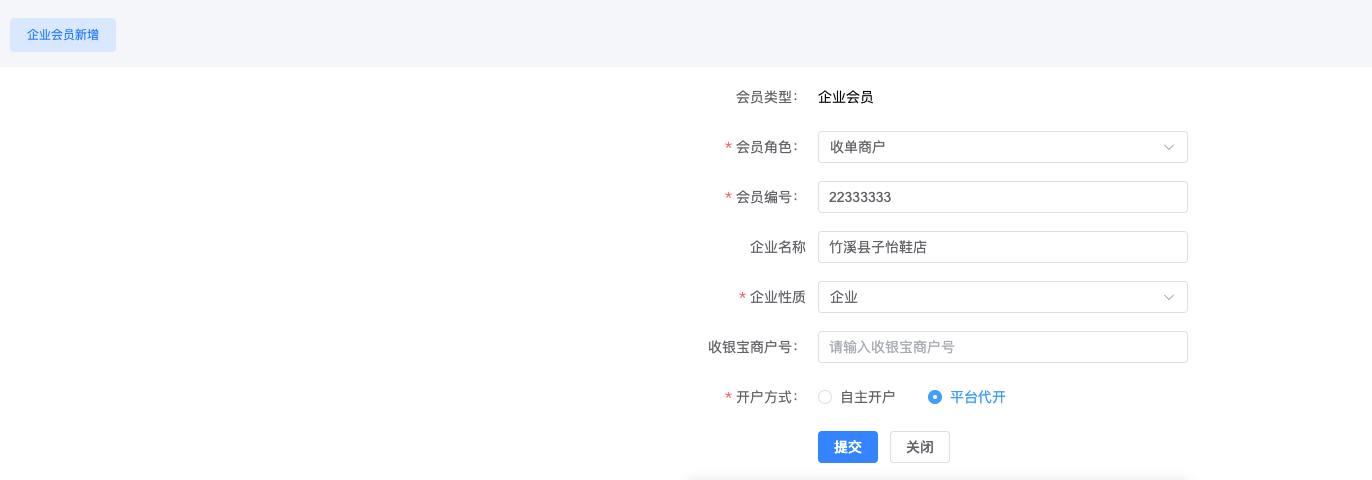Click the chevron icon in 企业性质 field
Screen dimensions: 1372x480
pyautogui.click(x=1168, y=297)
